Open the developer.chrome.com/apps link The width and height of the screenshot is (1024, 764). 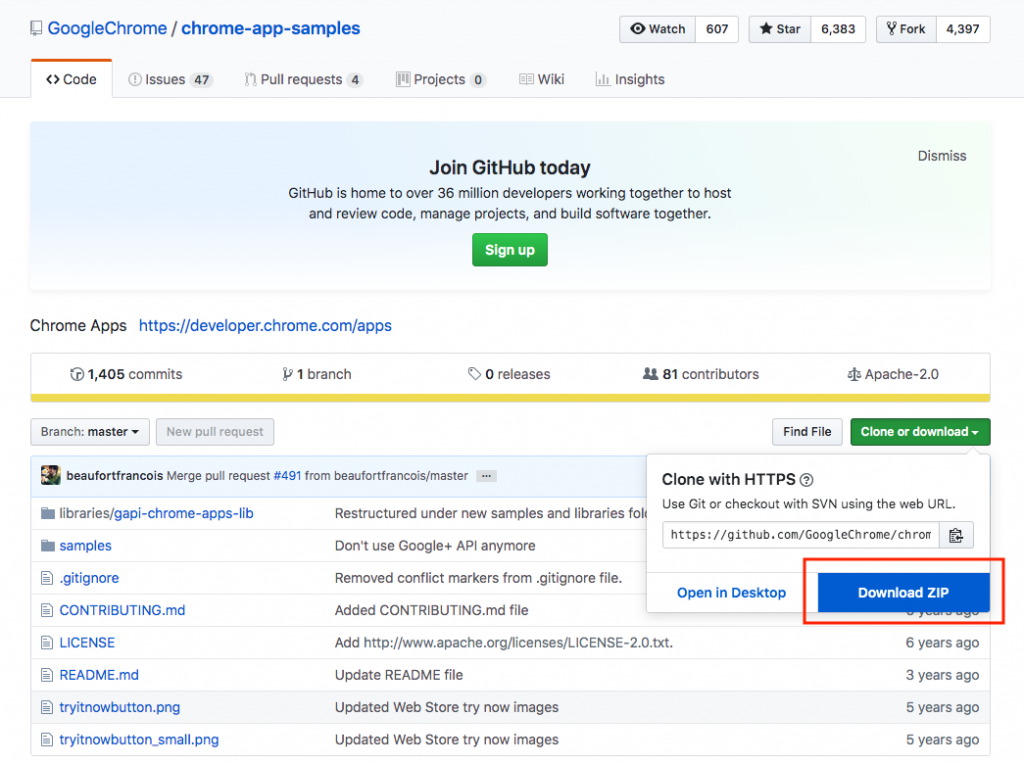(265, 325)
